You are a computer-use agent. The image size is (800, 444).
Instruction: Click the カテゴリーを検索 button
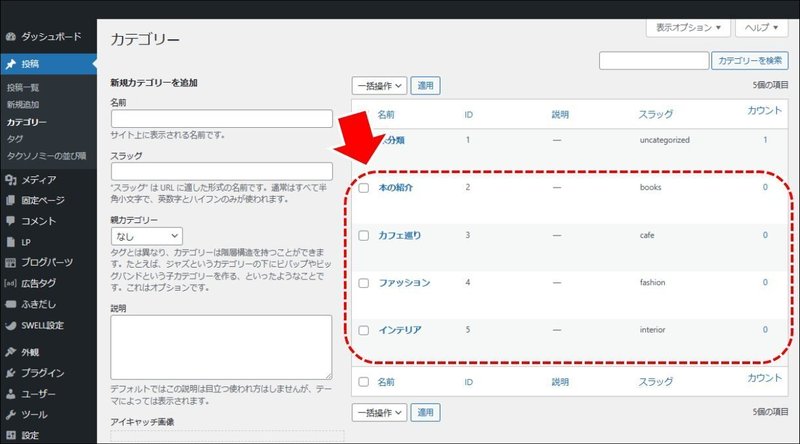click(x=750, y=61)
